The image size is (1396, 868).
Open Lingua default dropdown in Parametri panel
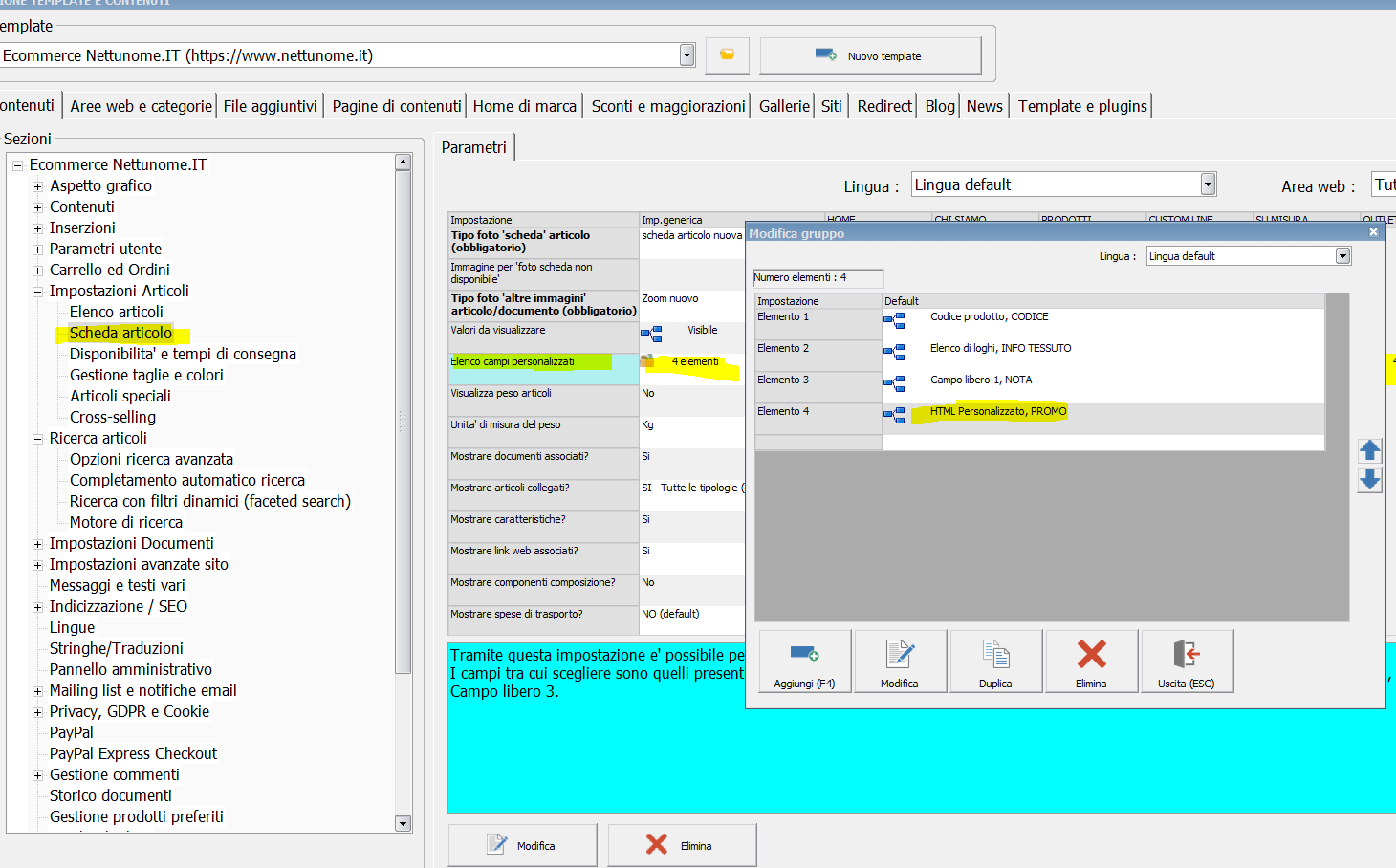(x=1208, y=184)
